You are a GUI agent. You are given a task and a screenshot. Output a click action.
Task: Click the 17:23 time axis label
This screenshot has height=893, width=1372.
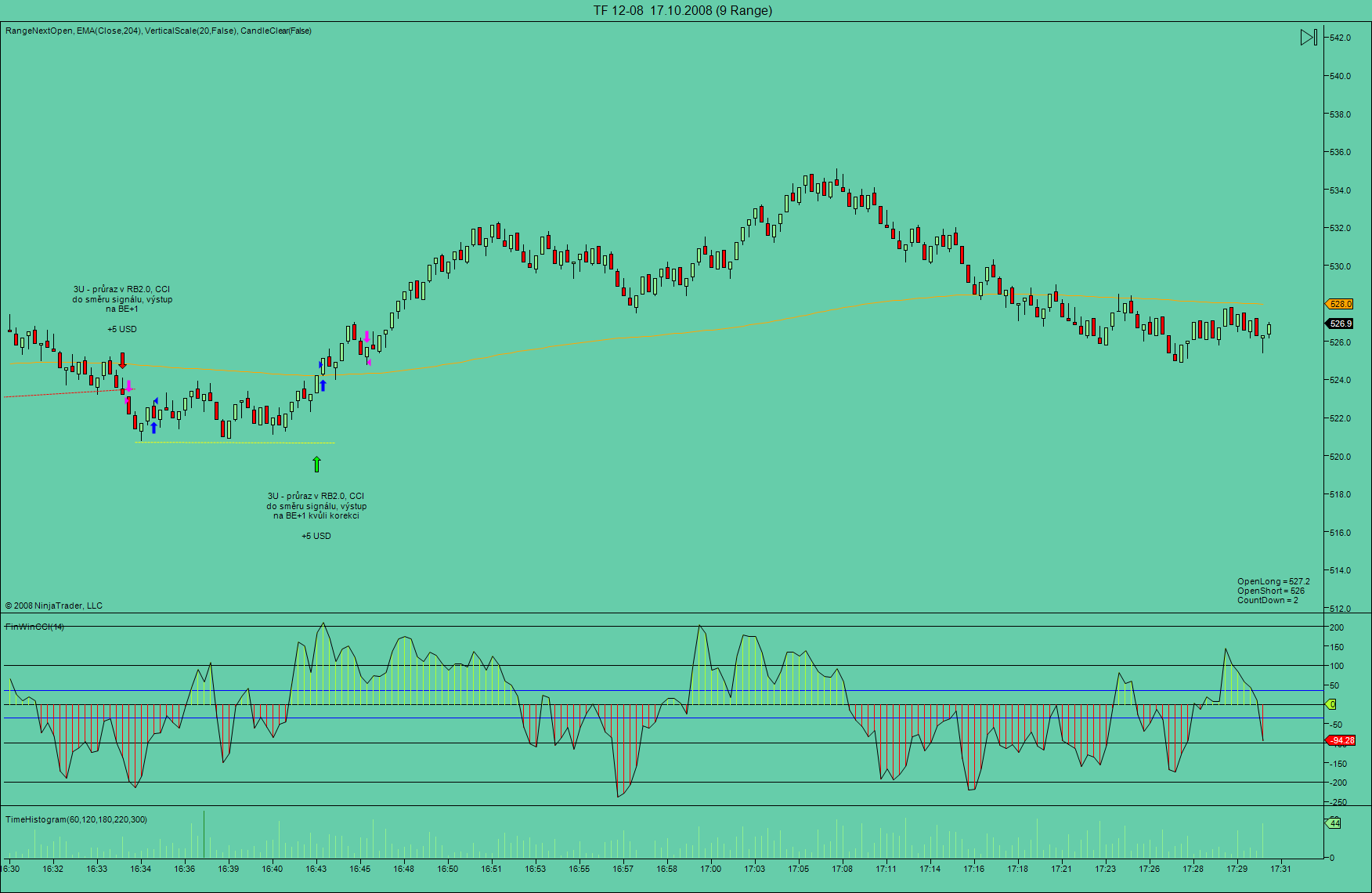click(1106, 869)
